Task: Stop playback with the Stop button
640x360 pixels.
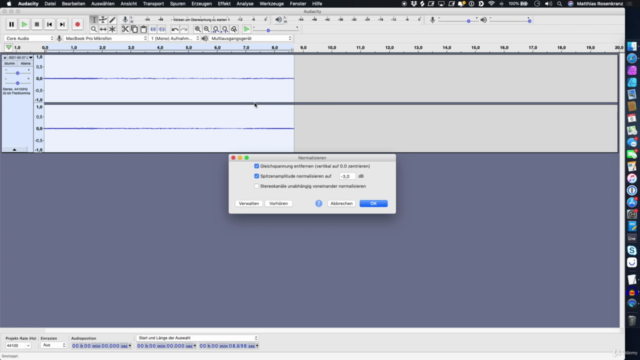Action: (37, 24)
